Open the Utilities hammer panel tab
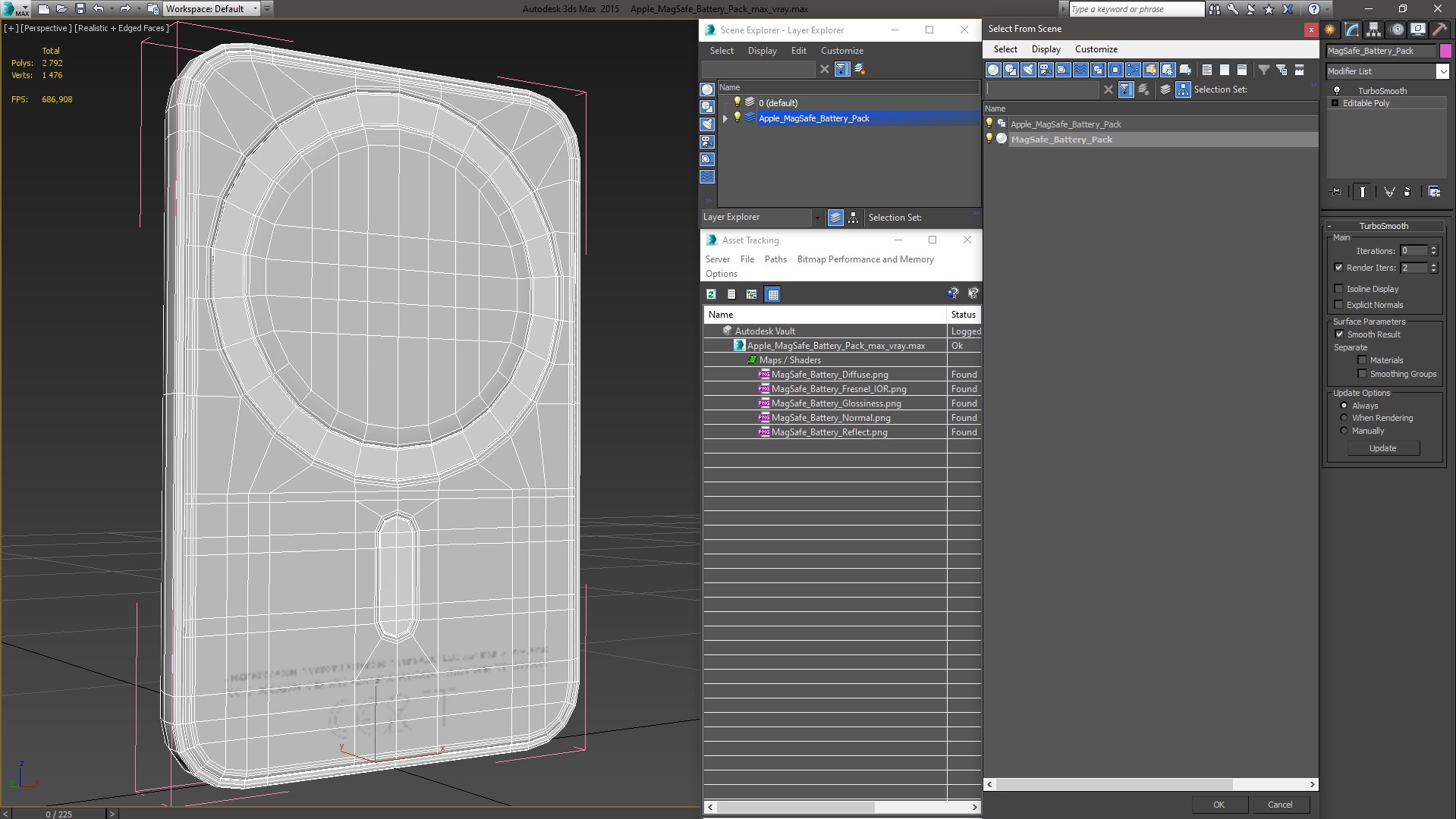Screen dimensions: 1456x819 tap(1439, 30)
